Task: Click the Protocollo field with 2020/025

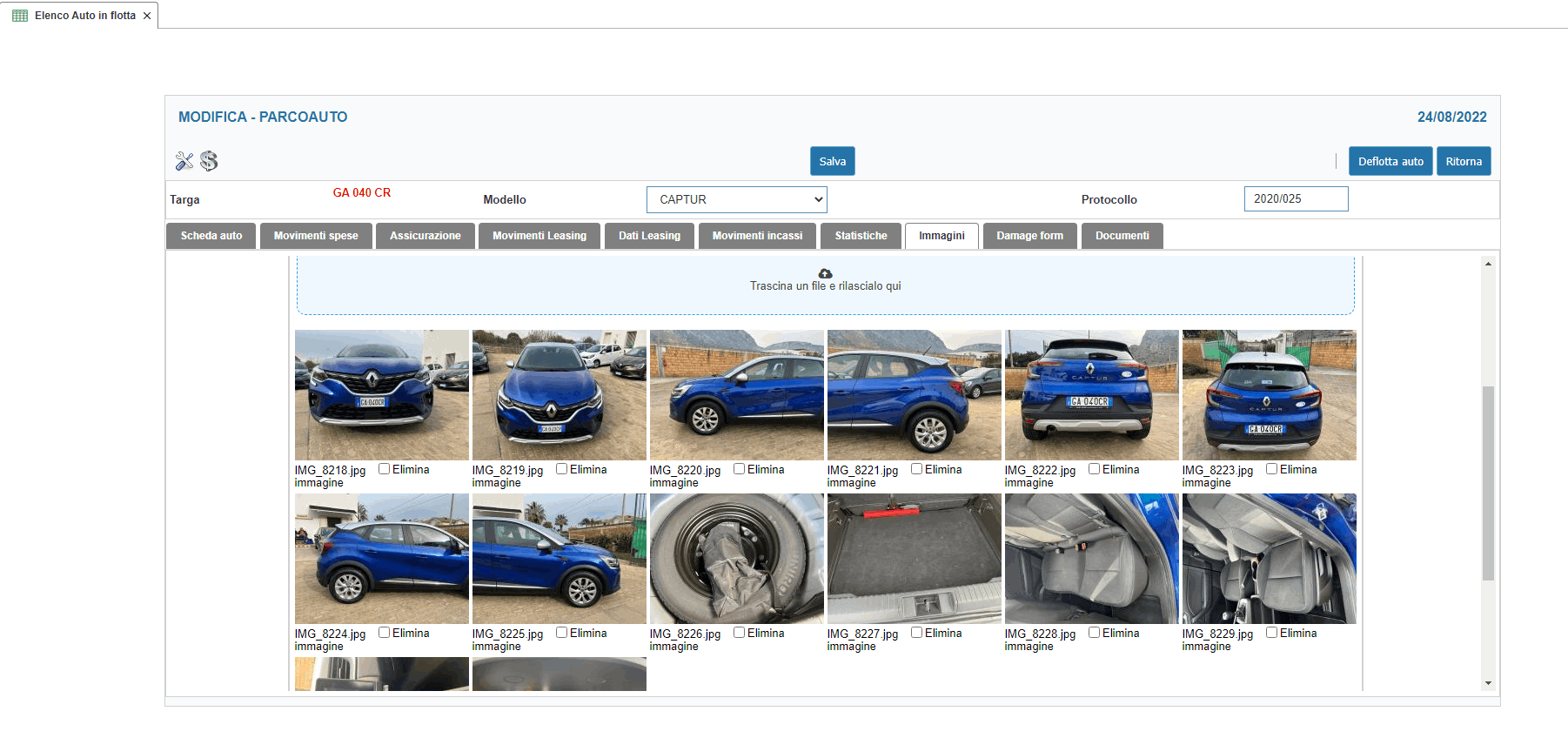Action: click(x=1296, y=198)
